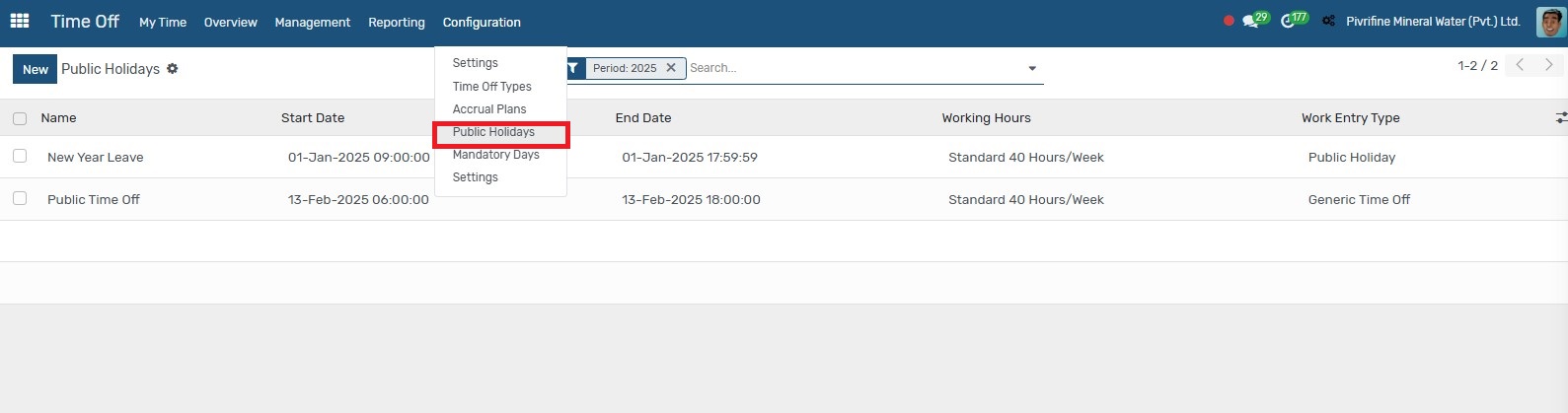Remove the Period: 2025 filter tag

(x=671, y=68)
